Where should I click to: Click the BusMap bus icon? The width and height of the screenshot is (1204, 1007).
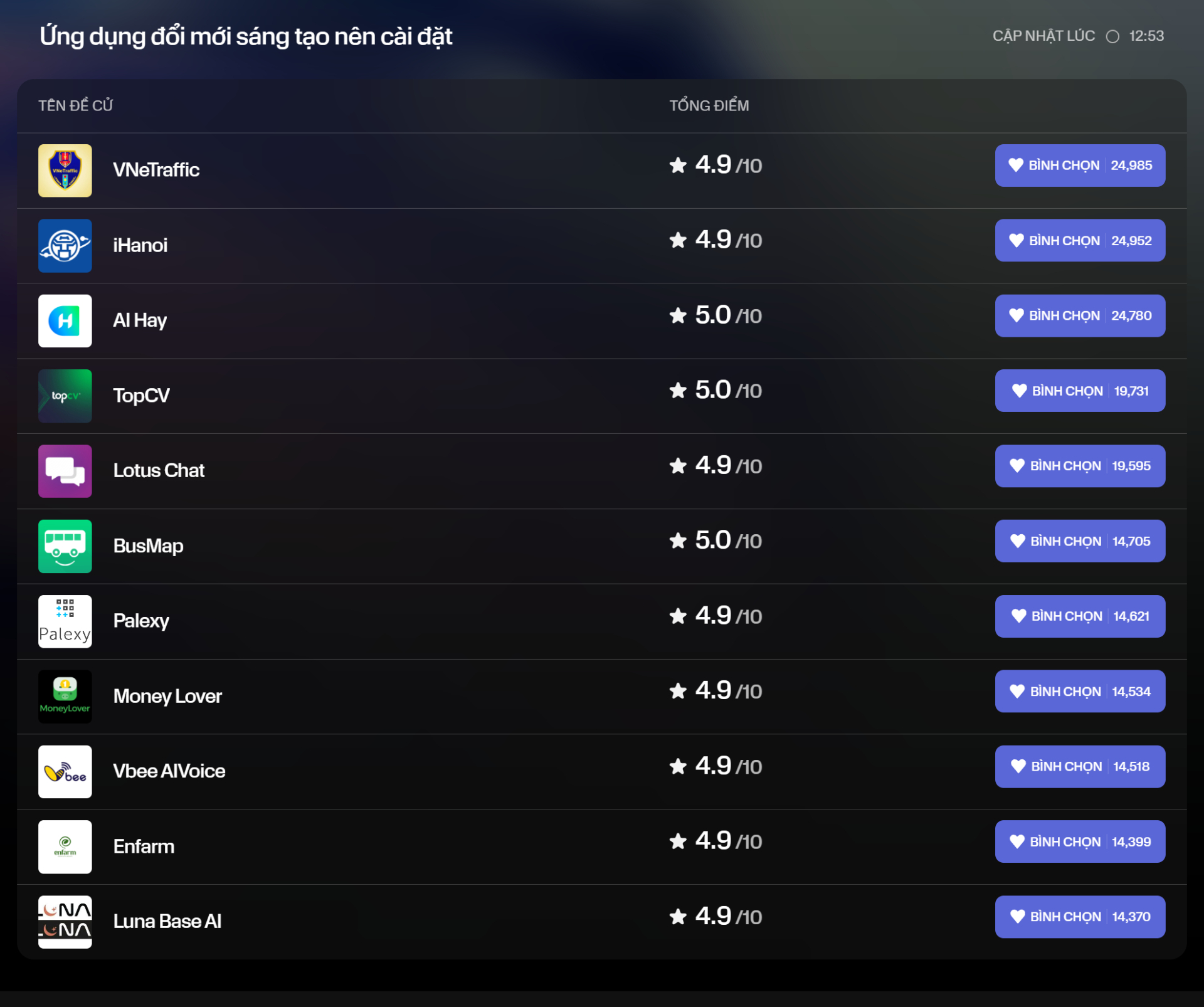point(65,546)
